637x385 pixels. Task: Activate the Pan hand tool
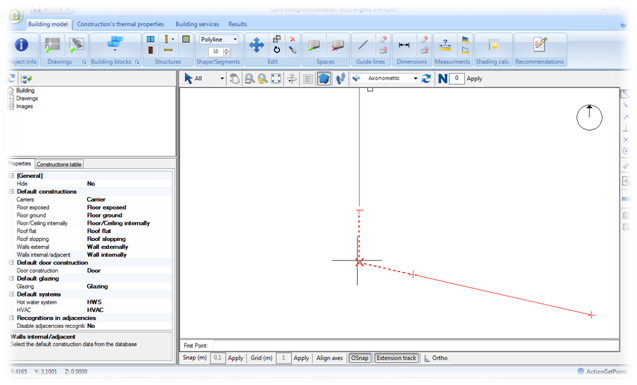tap(234, 78)
